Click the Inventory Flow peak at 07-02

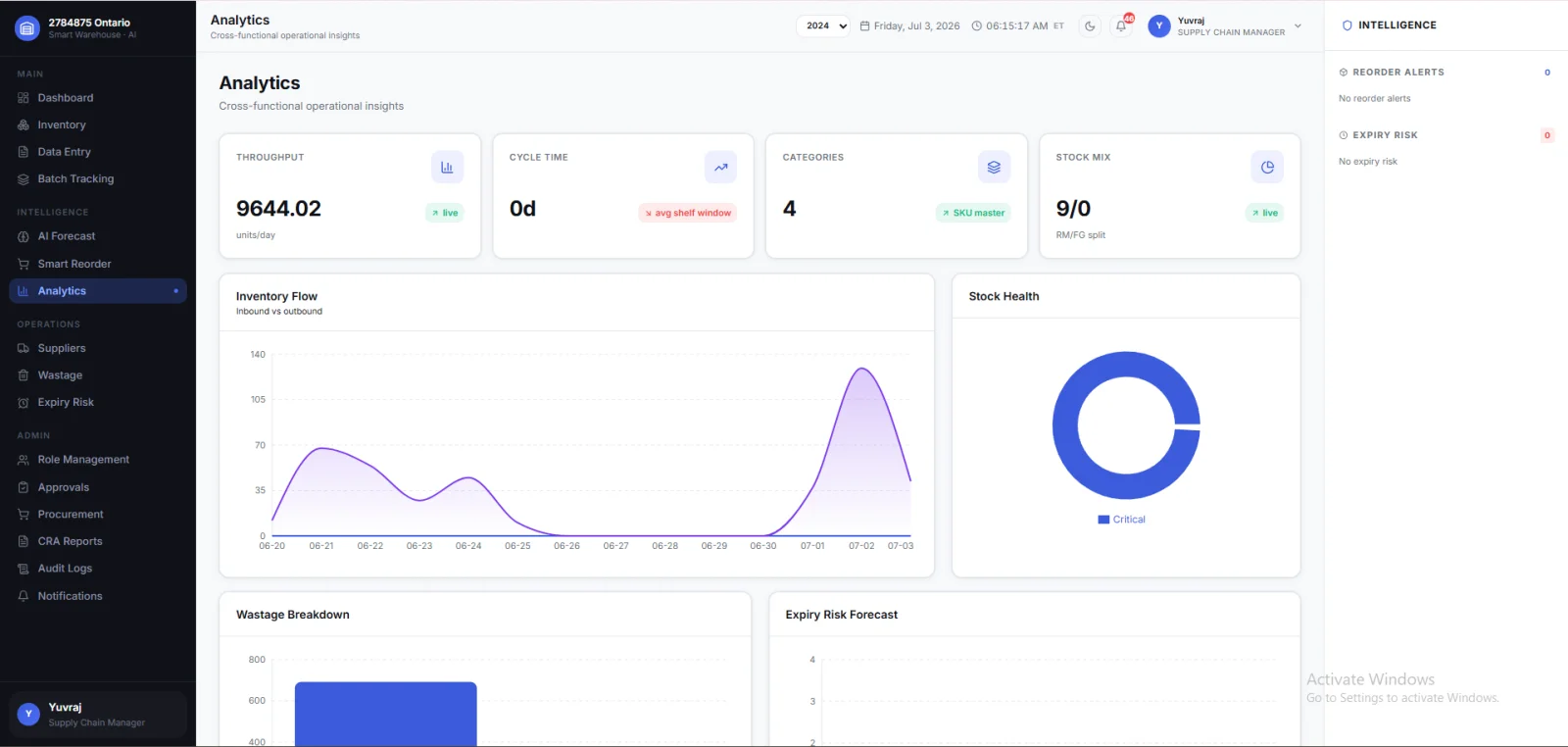862,370
